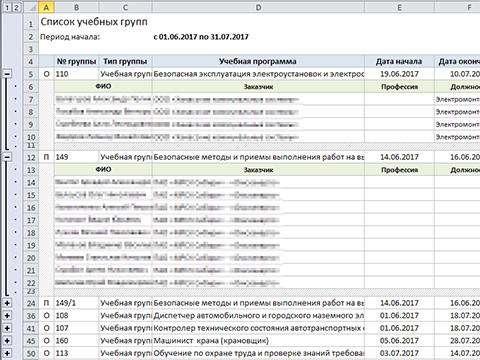Click the 'ФИО' subheader in row 6
Screen dimensions: 480x360
[103, 87]
